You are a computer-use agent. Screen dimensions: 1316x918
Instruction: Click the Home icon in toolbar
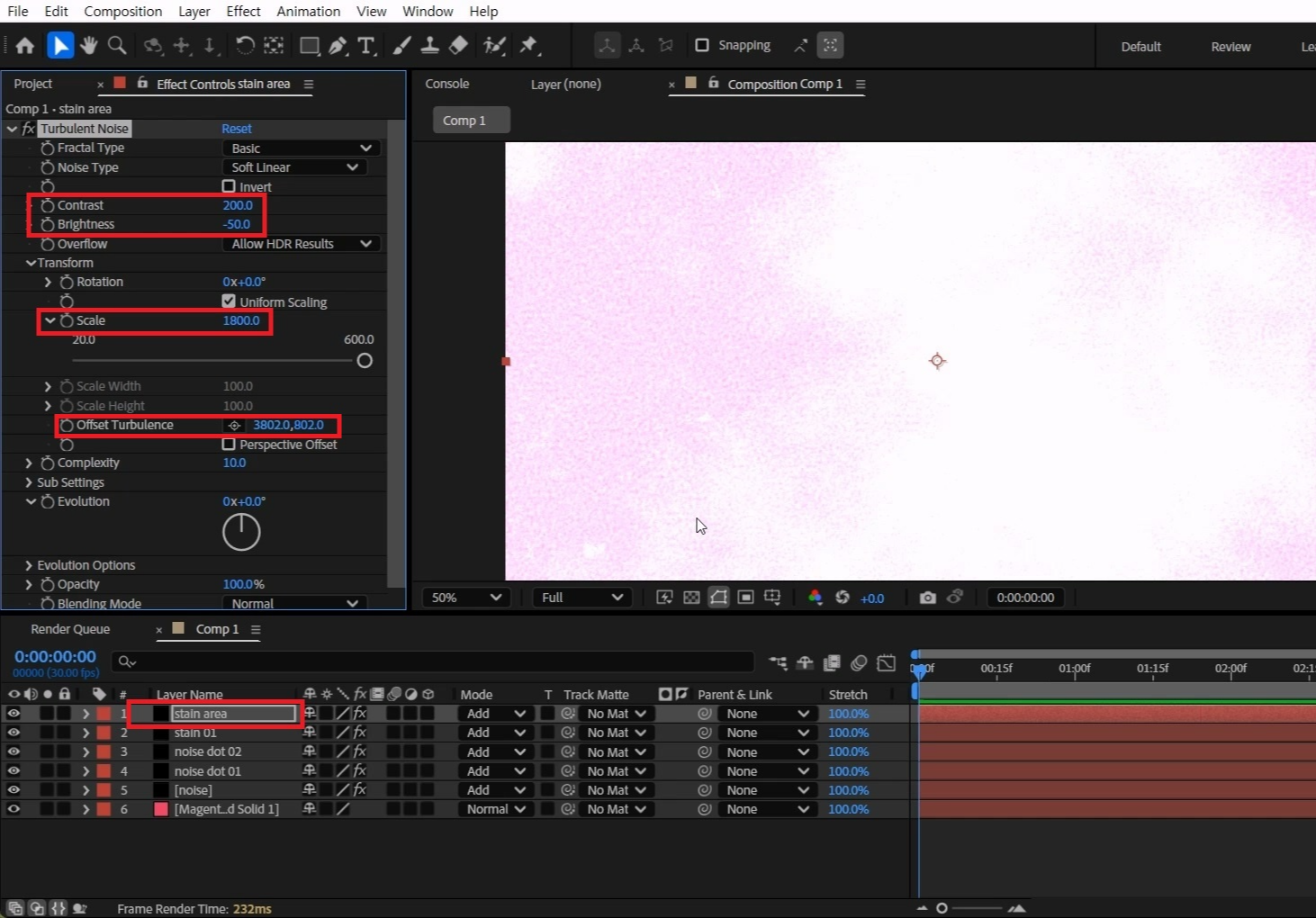[25, 45]
